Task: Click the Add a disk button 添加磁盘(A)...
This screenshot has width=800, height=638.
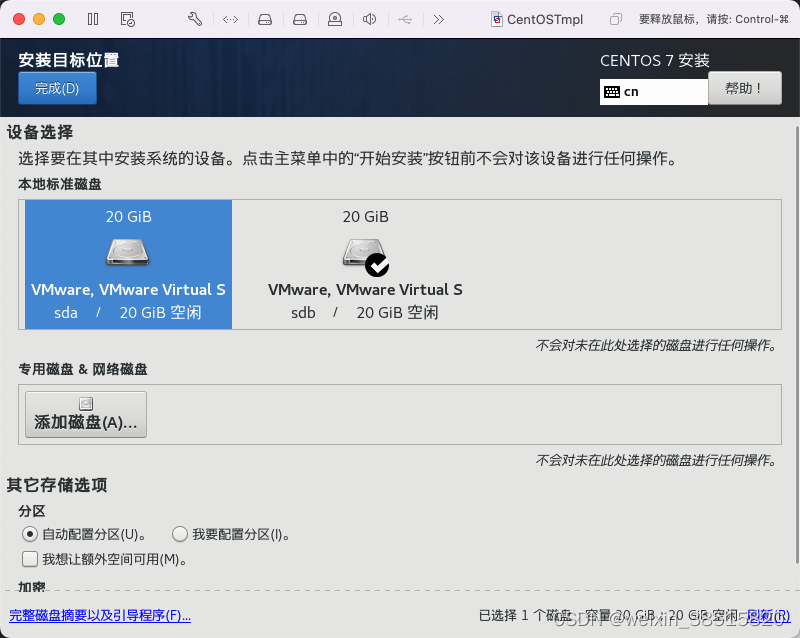Action: click(86, 414)
